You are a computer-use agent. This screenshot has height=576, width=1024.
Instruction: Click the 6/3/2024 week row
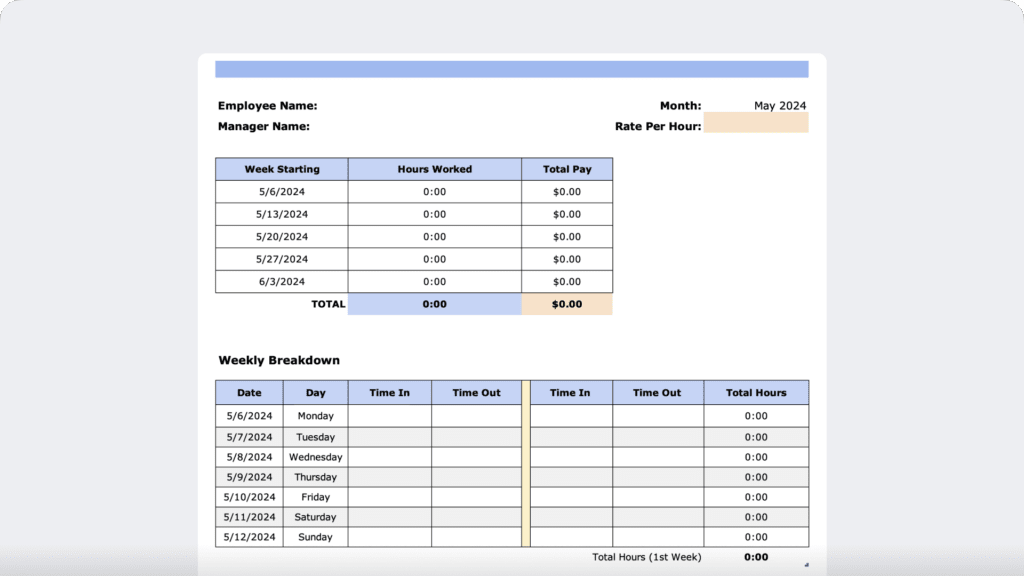pyautogui.click(x=280, y=281)
